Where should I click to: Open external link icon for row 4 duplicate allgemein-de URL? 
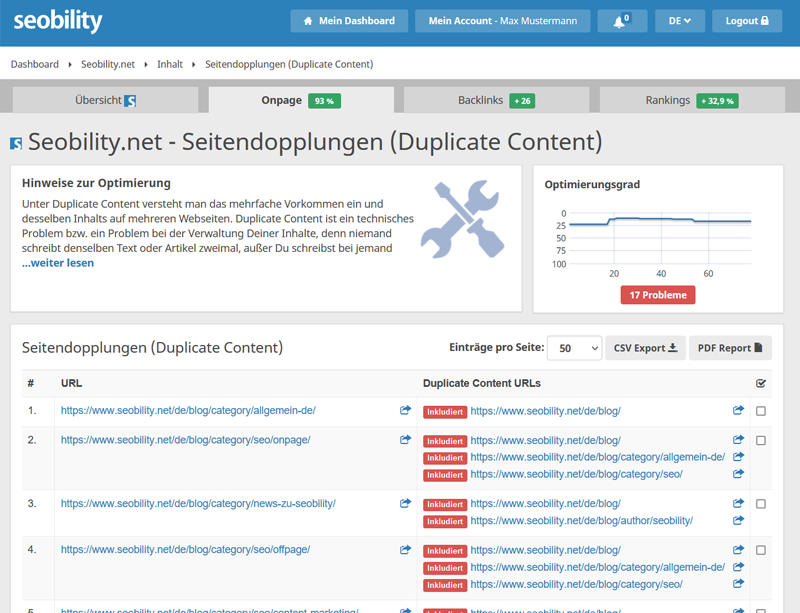[x=738, y=567]
